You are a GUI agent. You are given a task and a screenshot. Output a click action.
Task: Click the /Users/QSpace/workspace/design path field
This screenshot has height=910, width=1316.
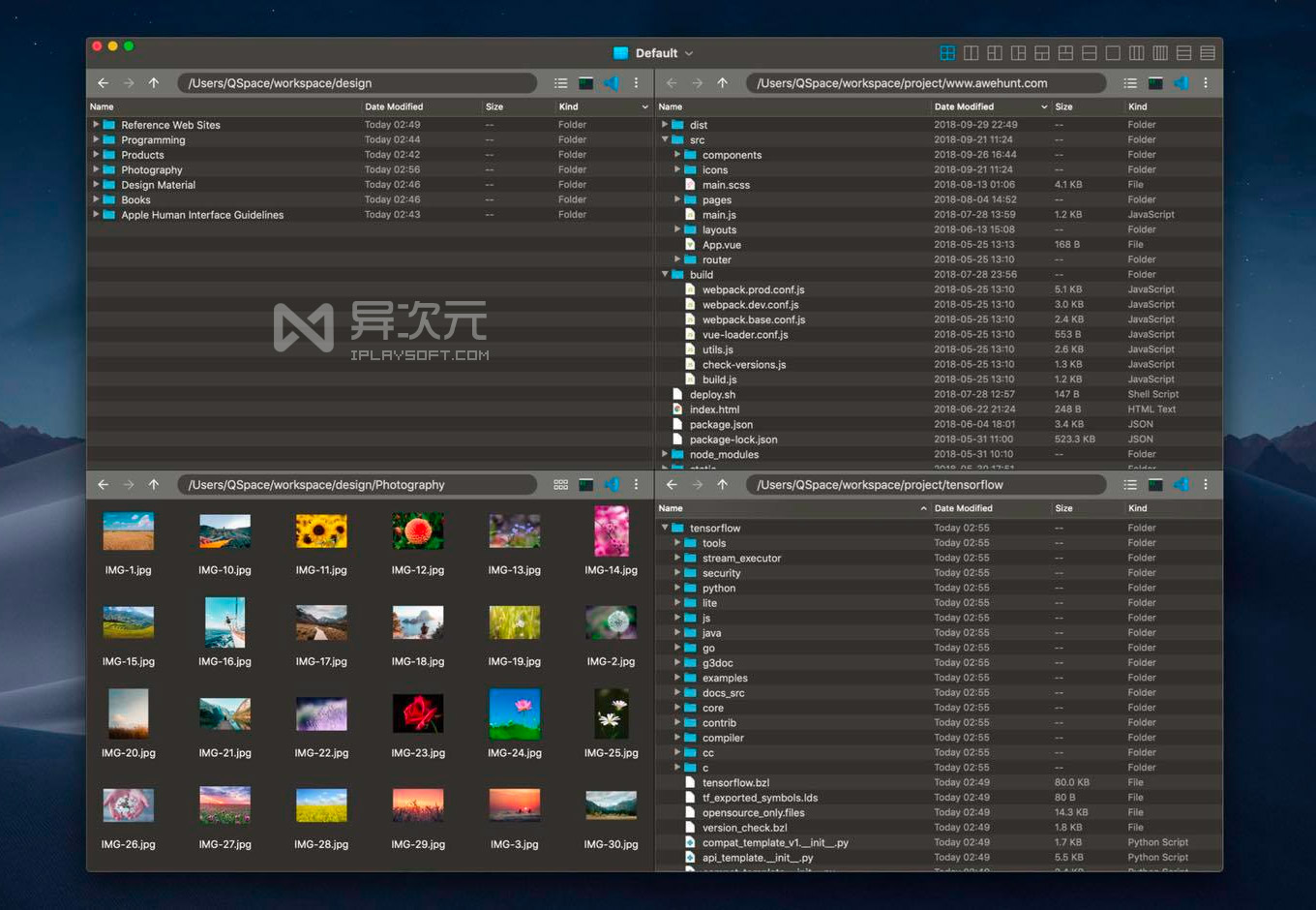(356, 83)
